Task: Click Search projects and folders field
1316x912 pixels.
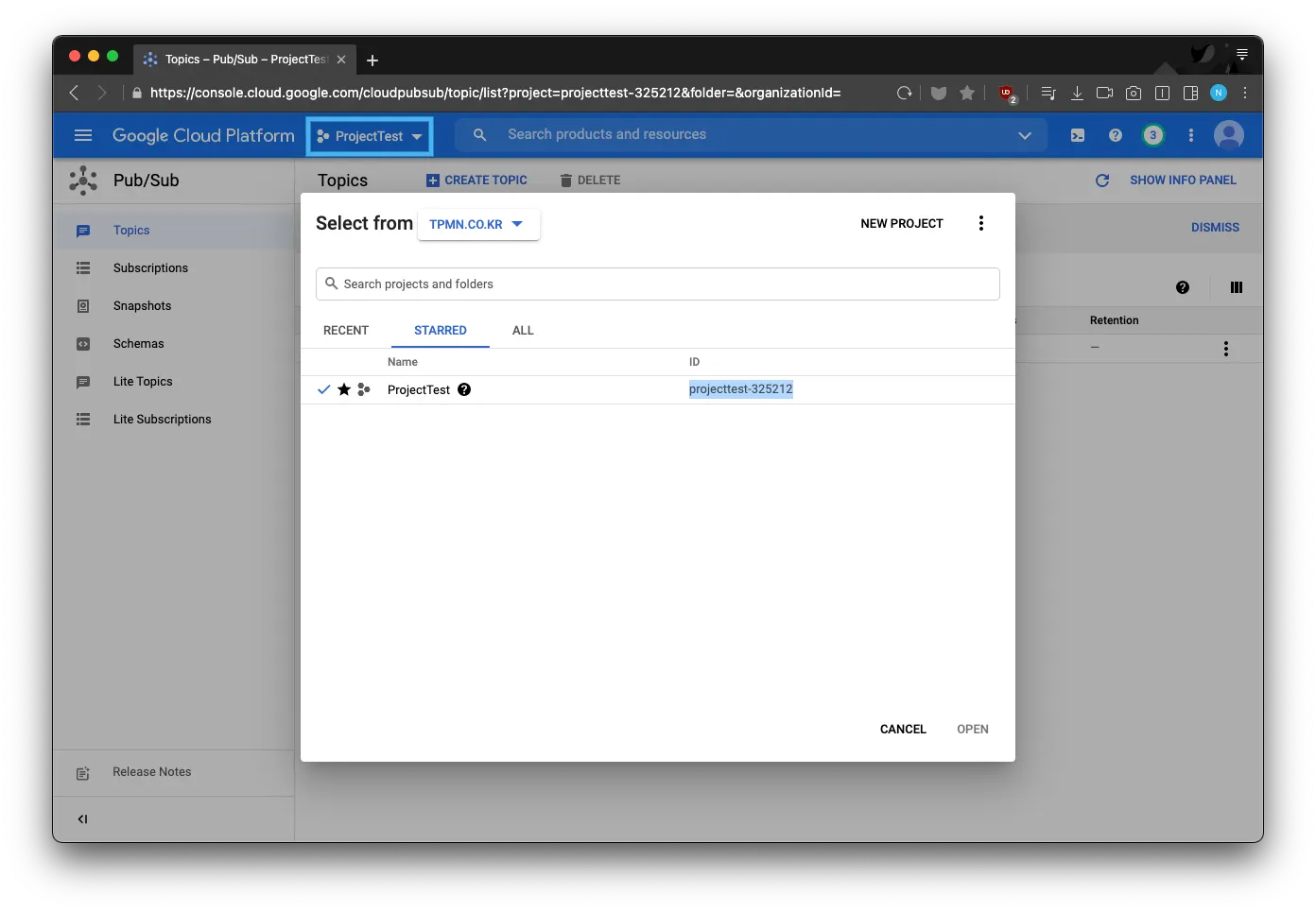Action: tap(658, 284)
